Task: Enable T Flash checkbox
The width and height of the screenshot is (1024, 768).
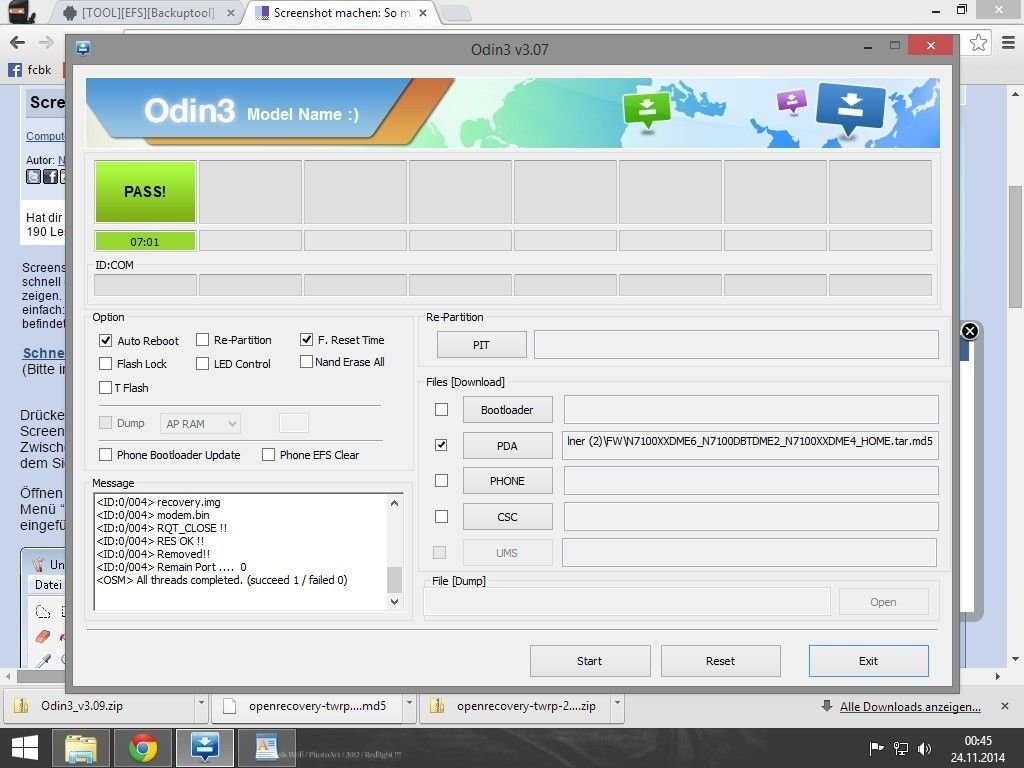Action: coord(105,387)
